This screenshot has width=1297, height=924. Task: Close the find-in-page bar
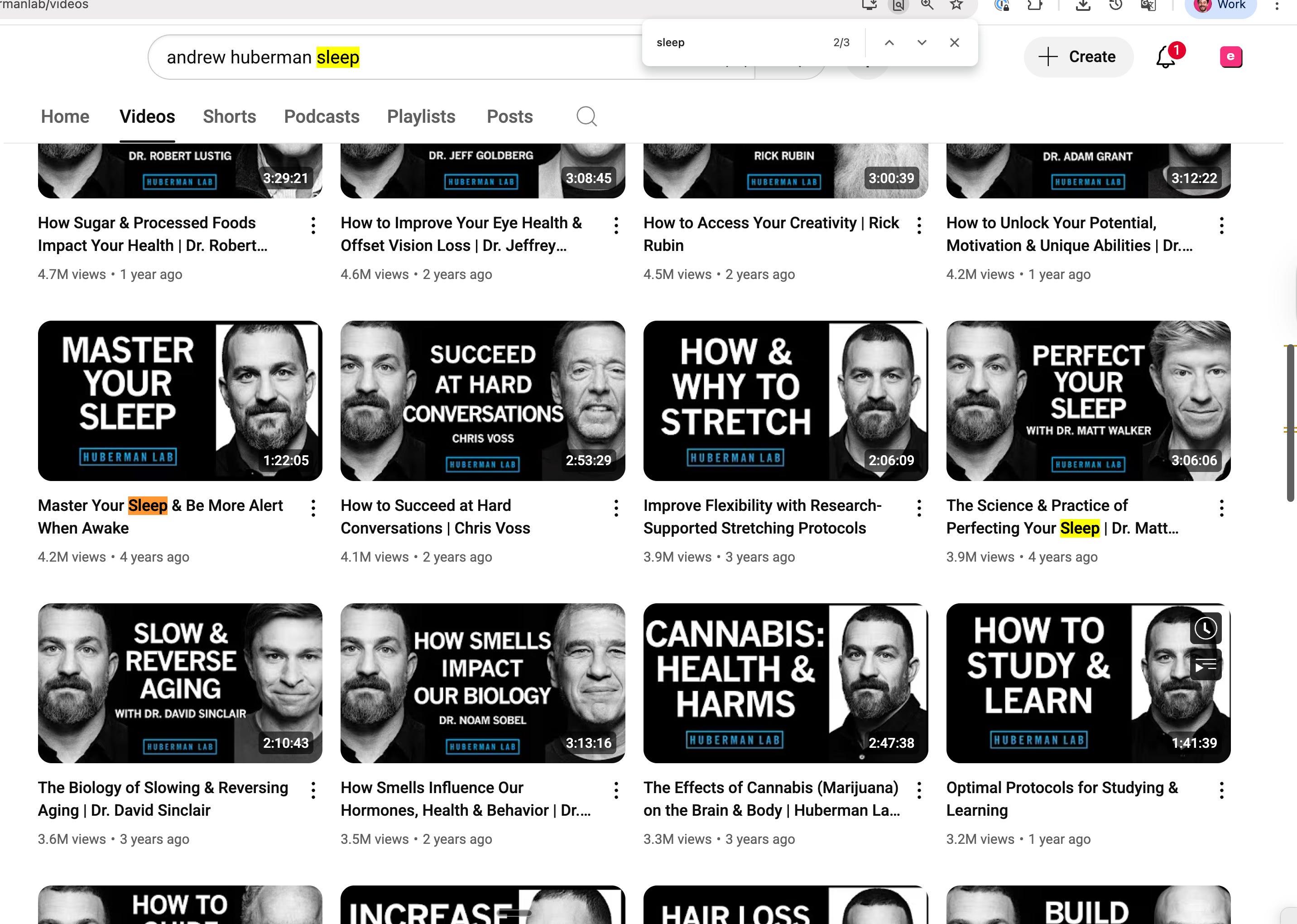[x=955, y=43]
